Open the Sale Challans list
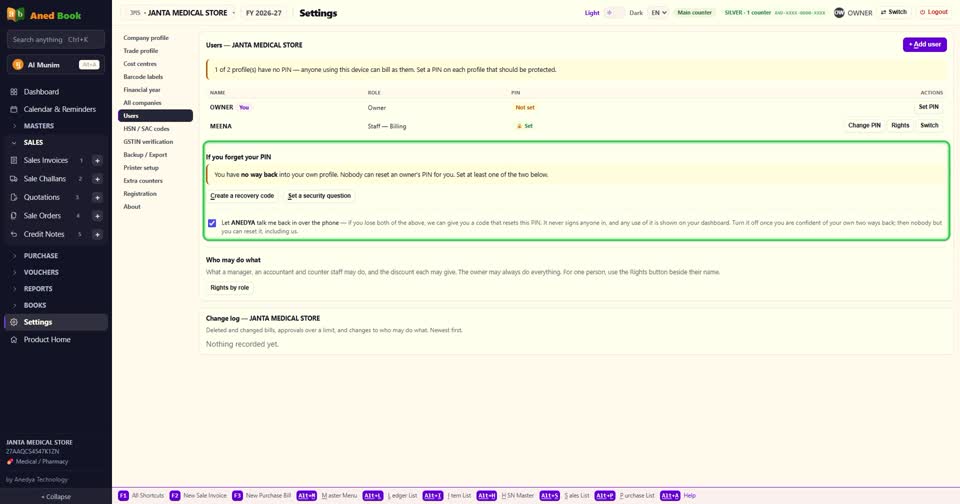960x504 pixels. (x=44, y=179)
